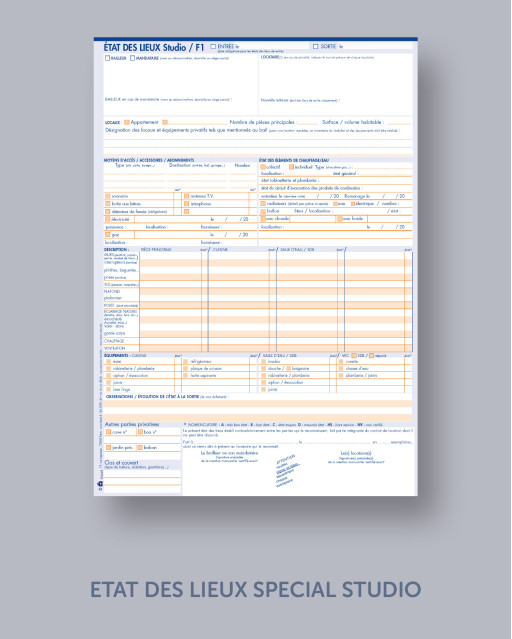Mark the eau chaude checkbox
Screen dimensions: 512x639
(x=263, y=219)
